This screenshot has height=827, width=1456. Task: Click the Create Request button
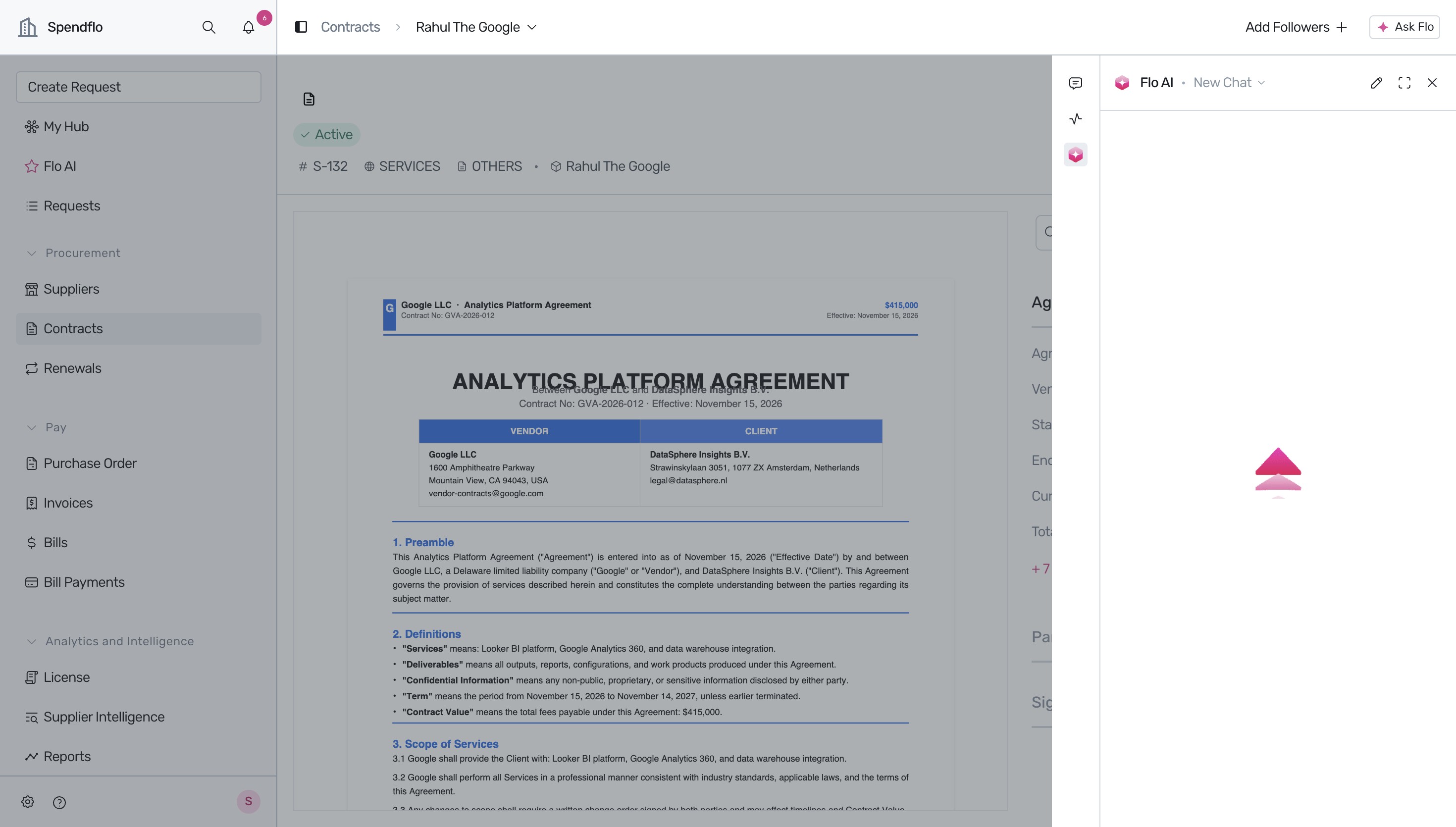[139, 87]
